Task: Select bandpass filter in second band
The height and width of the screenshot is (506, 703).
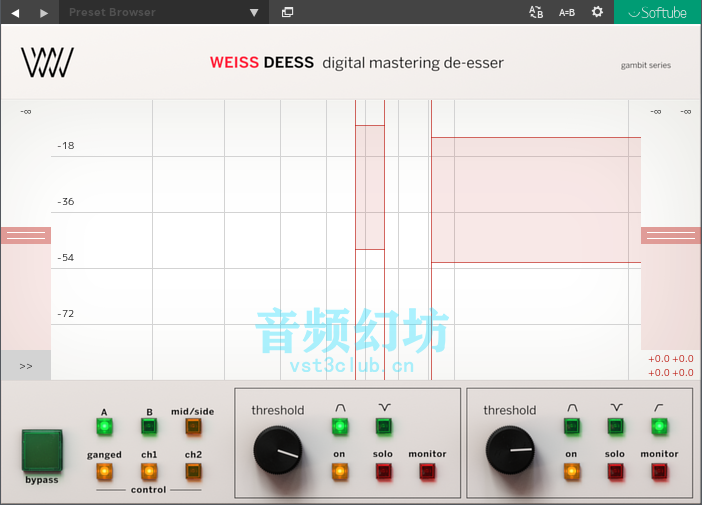Action: pyautogui.click(x=572, y=426)
